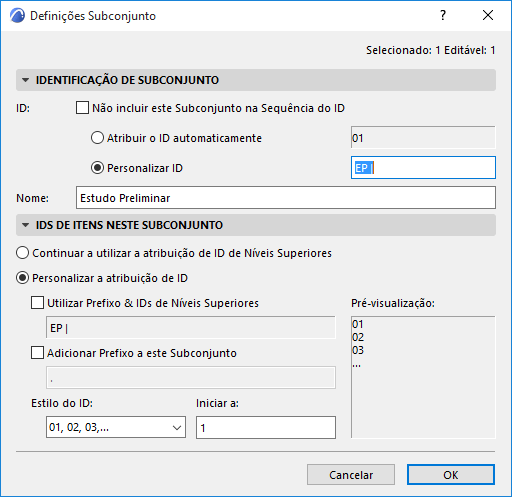Click the 'Iniciar a:' label
The image size is (512, 497).
tap(217, 403)
